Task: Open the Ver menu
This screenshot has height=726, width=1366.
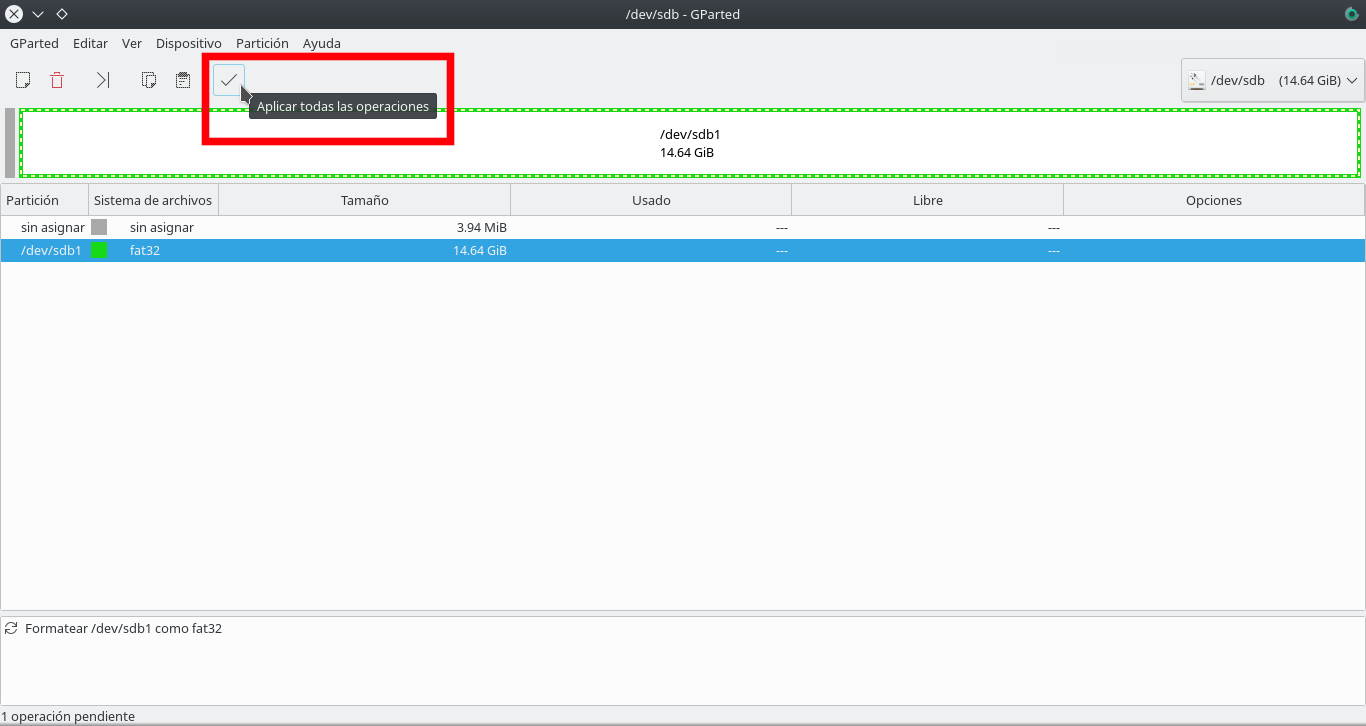Action: point(132,44)
